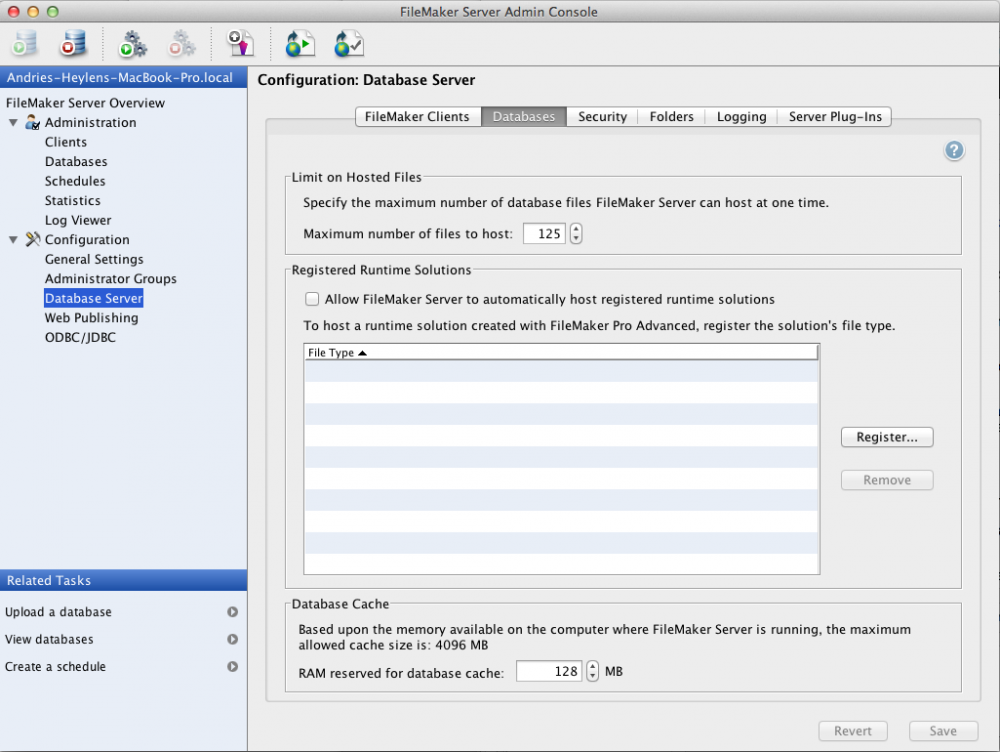The height and width of the screenshot is (752, 1000).
Task: Collapse the Configuration tree section
Action: pyautogui.click(x=12, y=239)
